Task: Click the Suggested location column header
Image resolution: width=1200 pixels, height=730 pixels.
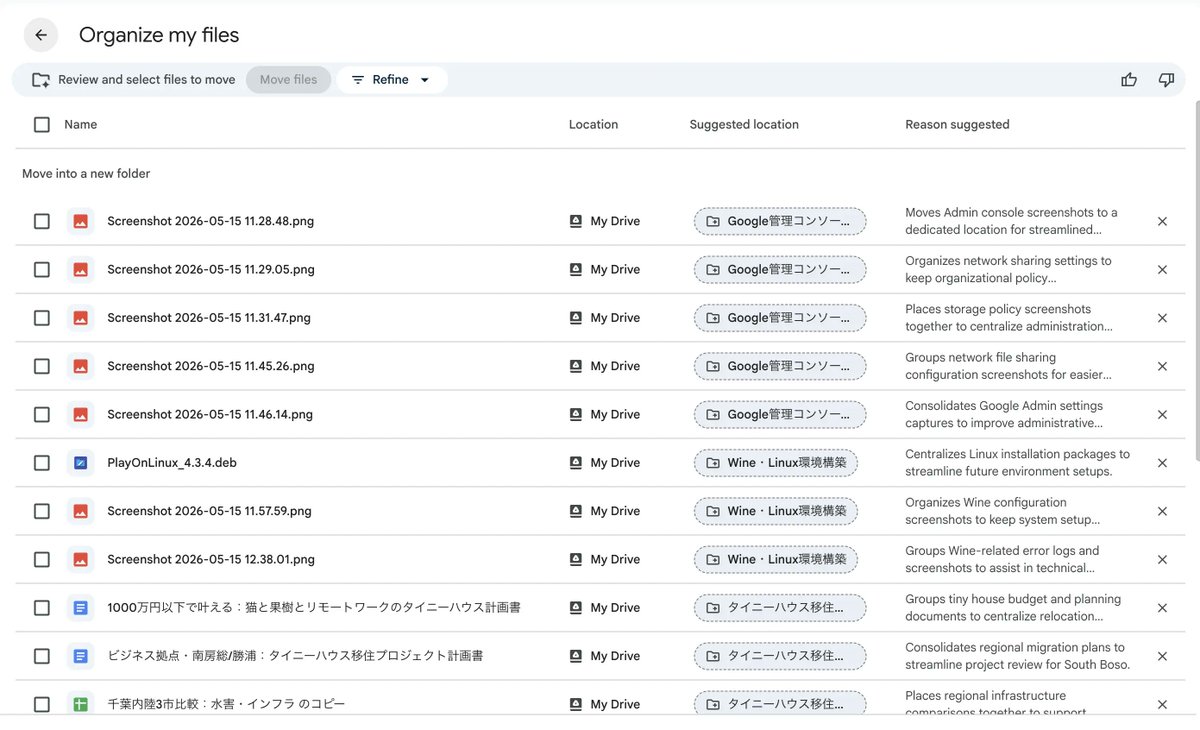Action: (x=744, y=125)
